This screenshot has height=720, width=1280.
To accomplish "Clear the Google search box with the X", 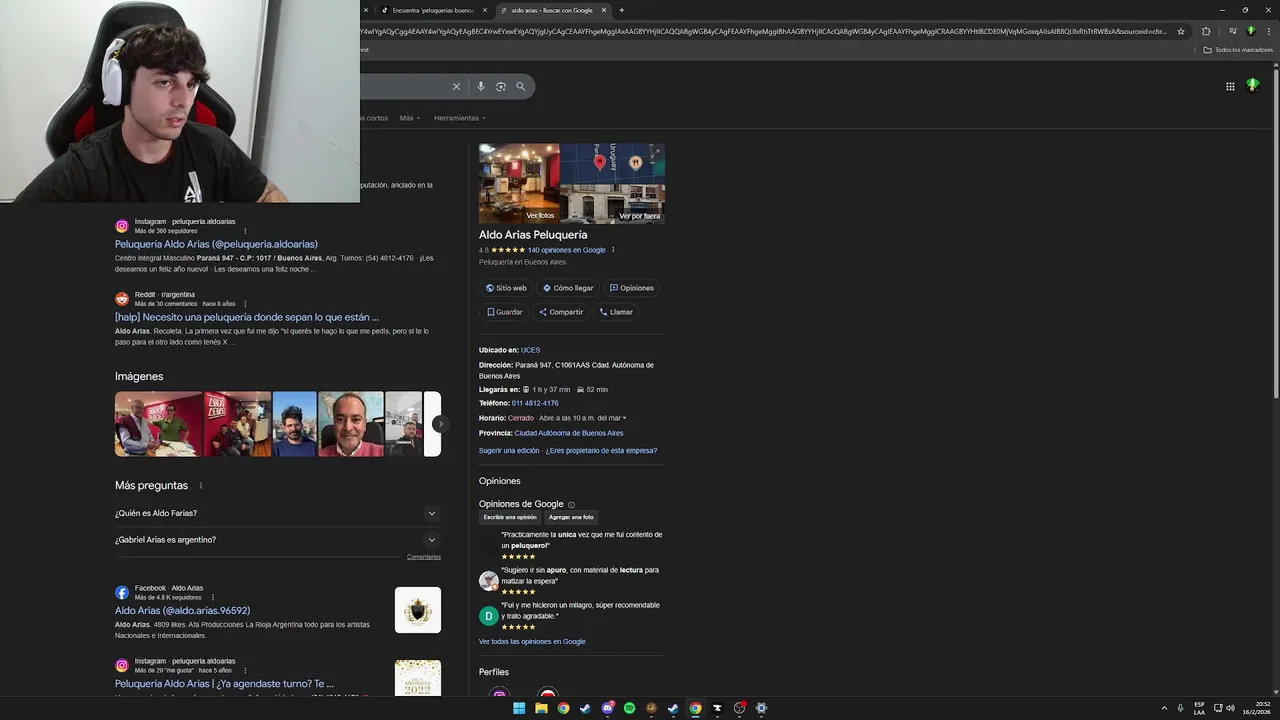I will pyautogui.click(x=456, y=87).
